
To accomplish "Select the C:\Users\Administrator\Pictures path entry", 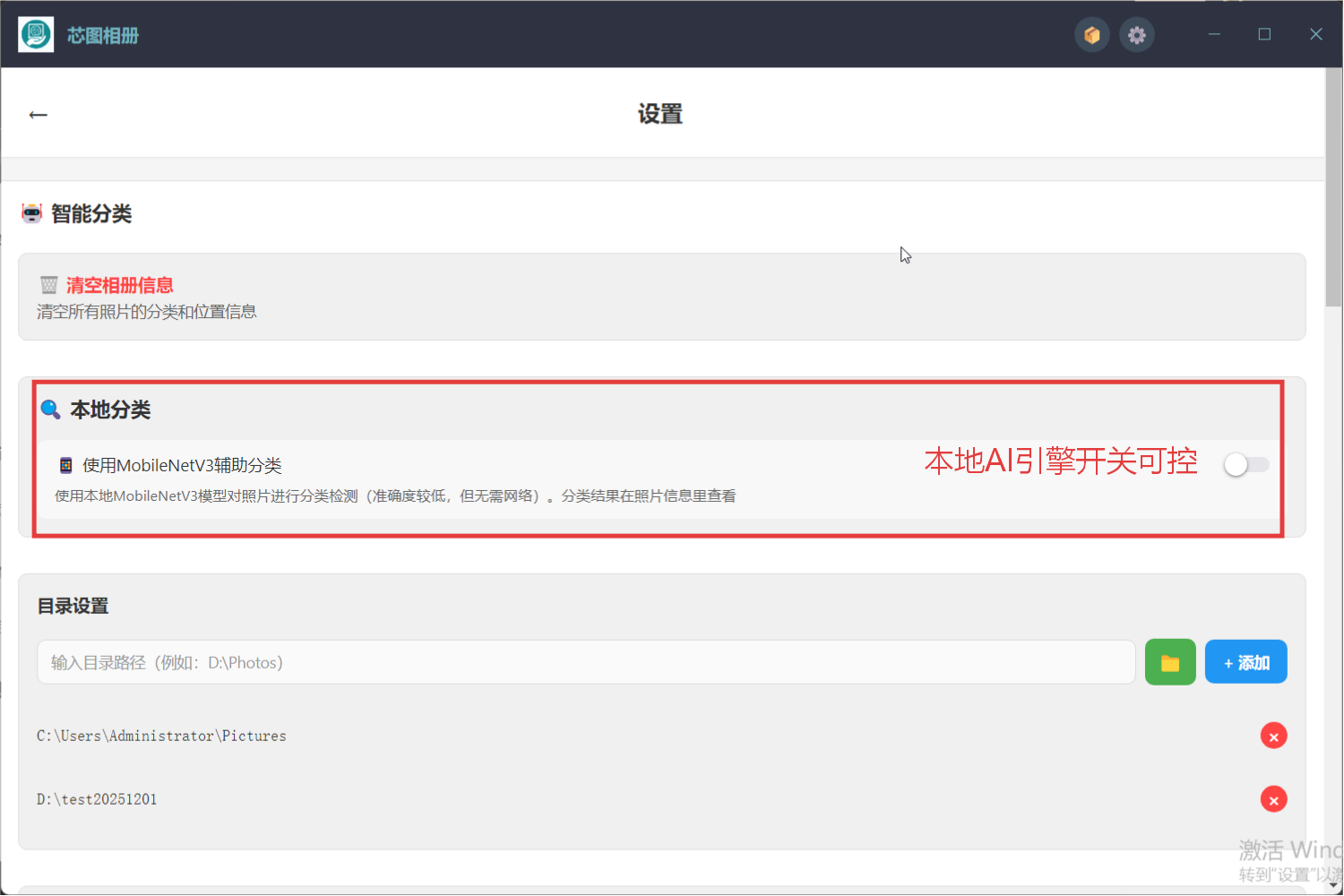I will (x=161, y=736).
